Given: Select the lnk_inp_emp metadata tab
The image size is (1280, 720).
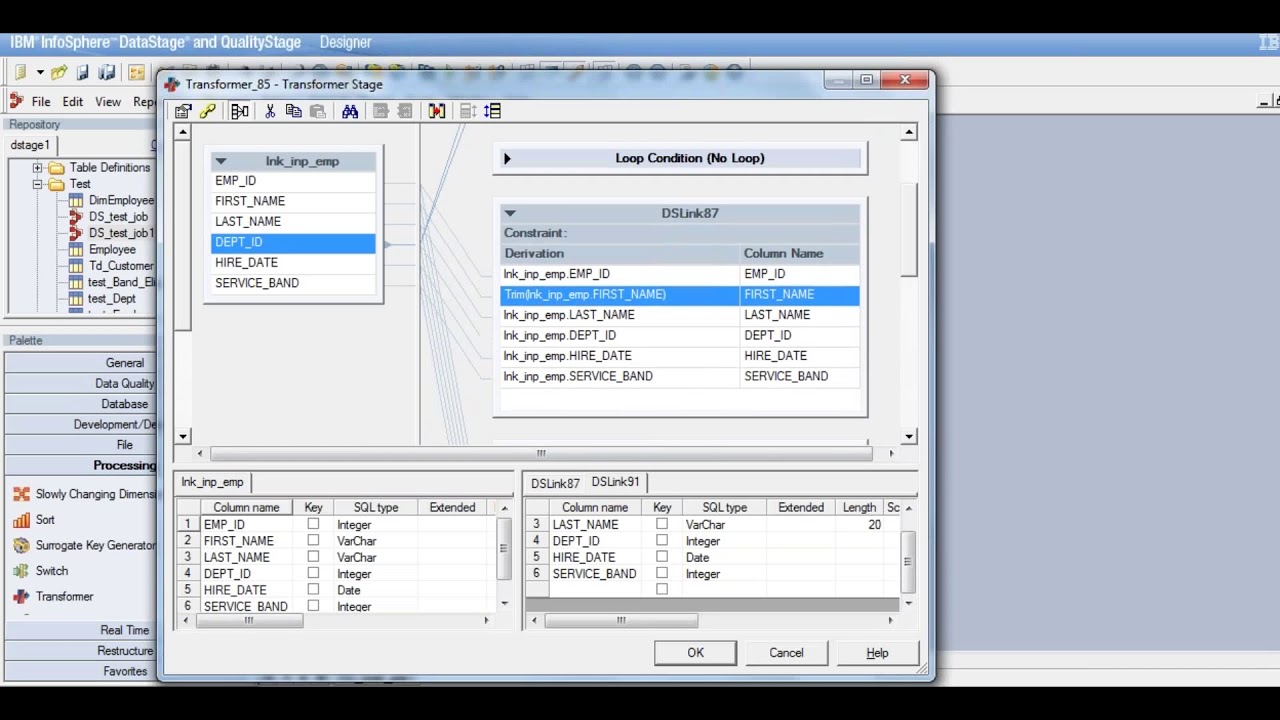Looking at the screenshot, I should click(x=212, y=482).
